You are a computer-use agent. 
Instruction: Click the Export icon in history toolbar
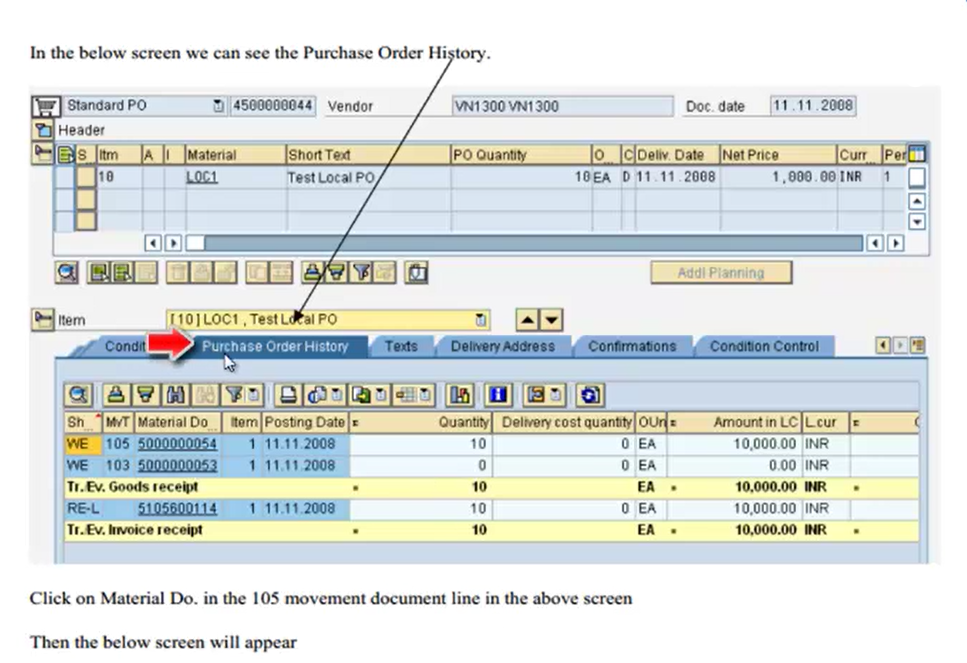pyautogui.click(x=361, y=395)
